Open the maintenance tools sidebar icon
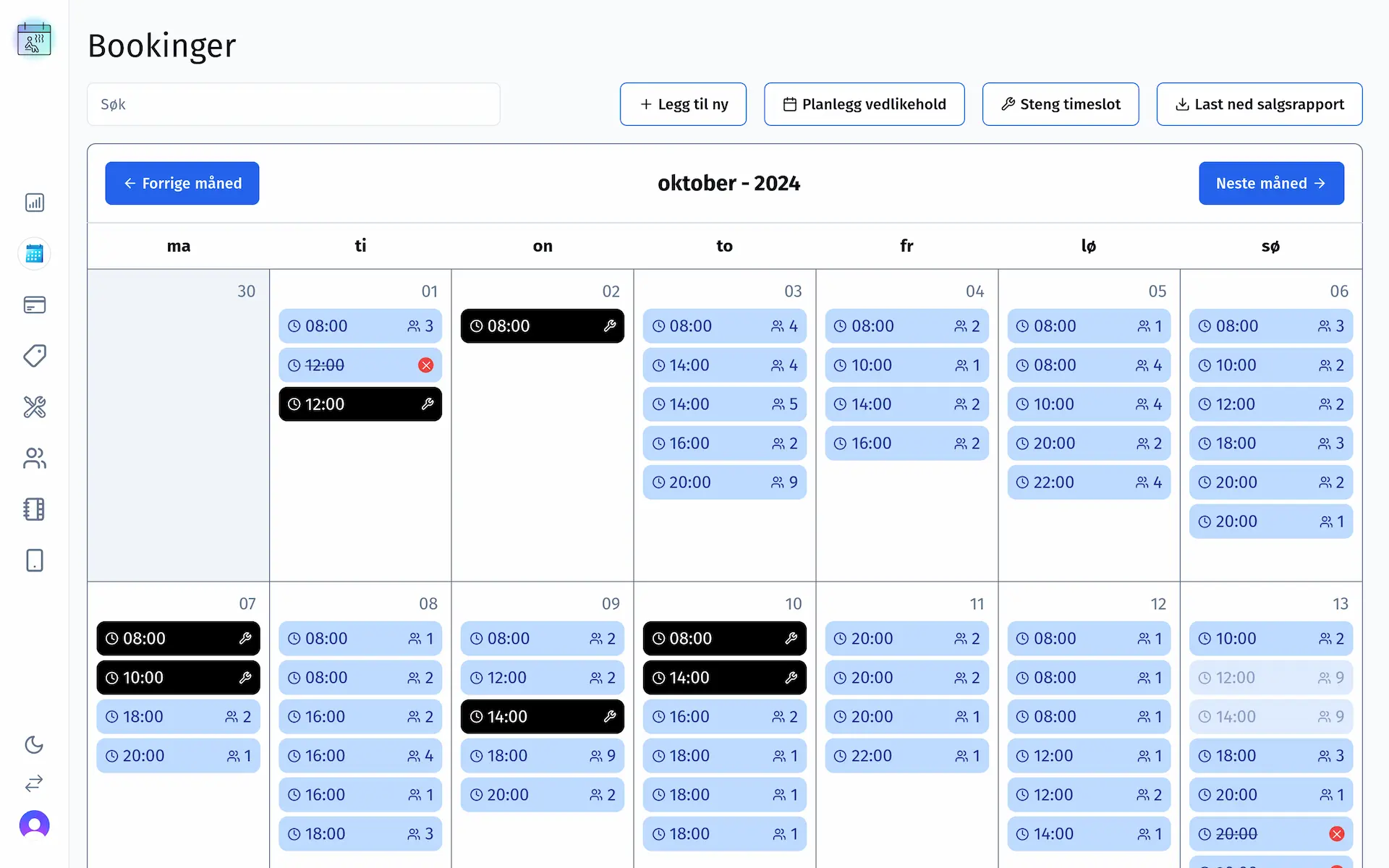Image resolution: width=1389 pixels, height=868 pixels. (x=34, y=407)
